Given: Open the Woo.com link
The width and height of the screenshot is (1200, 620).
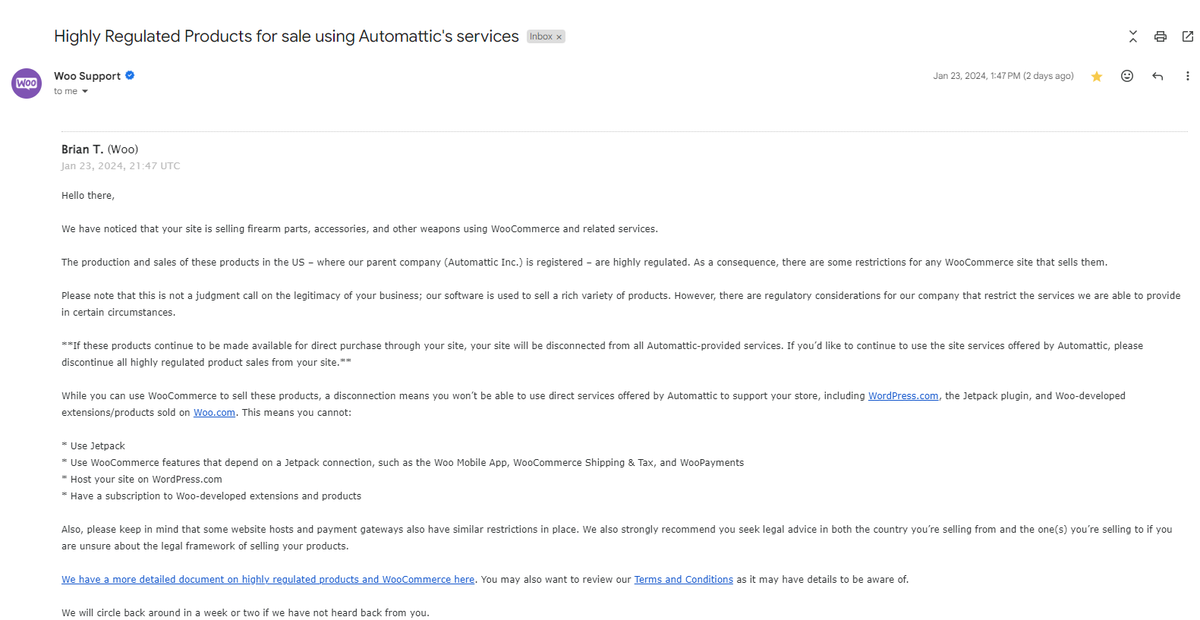Looking at the screenshot, I should [x=215, y=412].
